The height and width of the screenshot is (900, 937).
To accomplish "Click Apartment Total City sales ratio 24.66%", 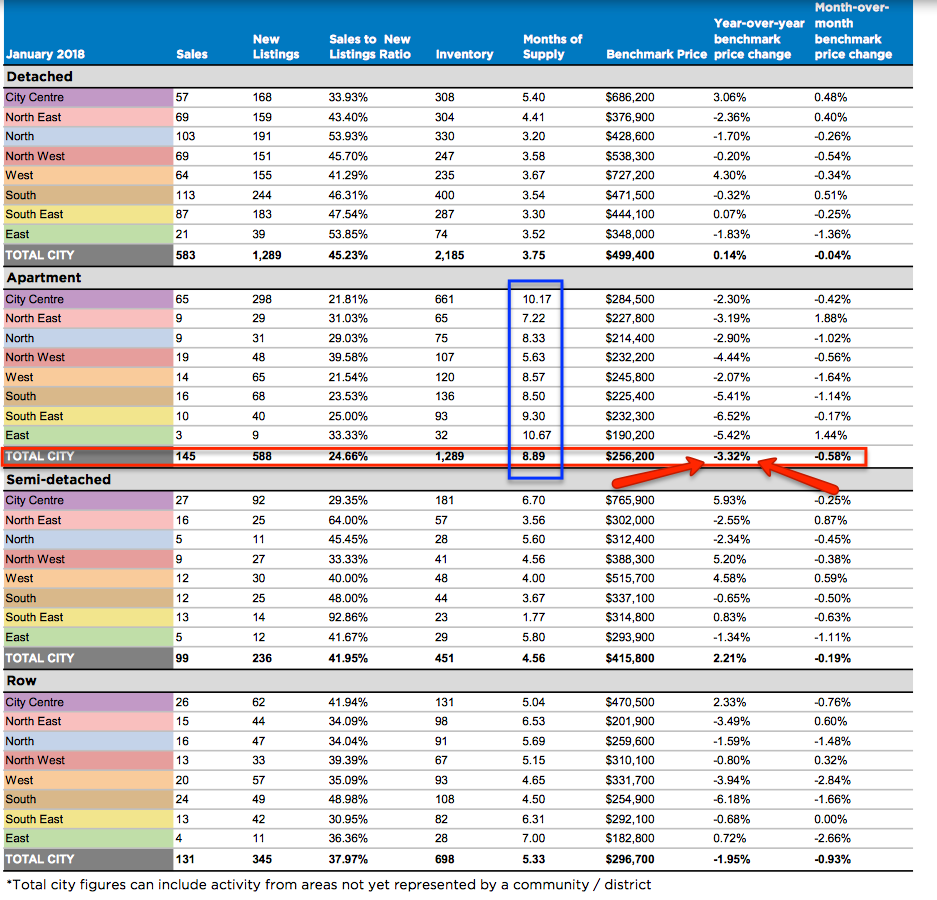I will (348, 456).
